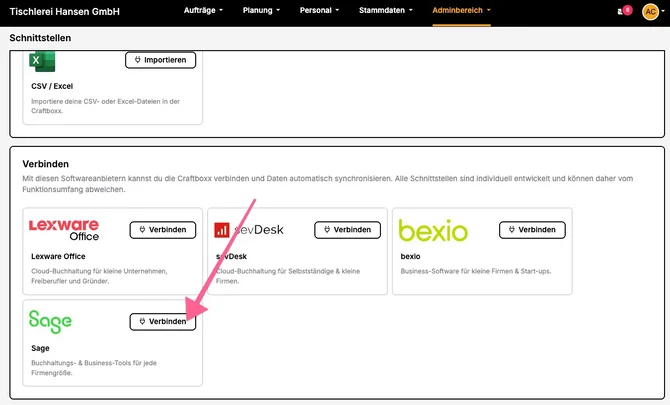Screen dimensions: 670x405
Task: Click the green Sage logo
Action: (50, 322)
